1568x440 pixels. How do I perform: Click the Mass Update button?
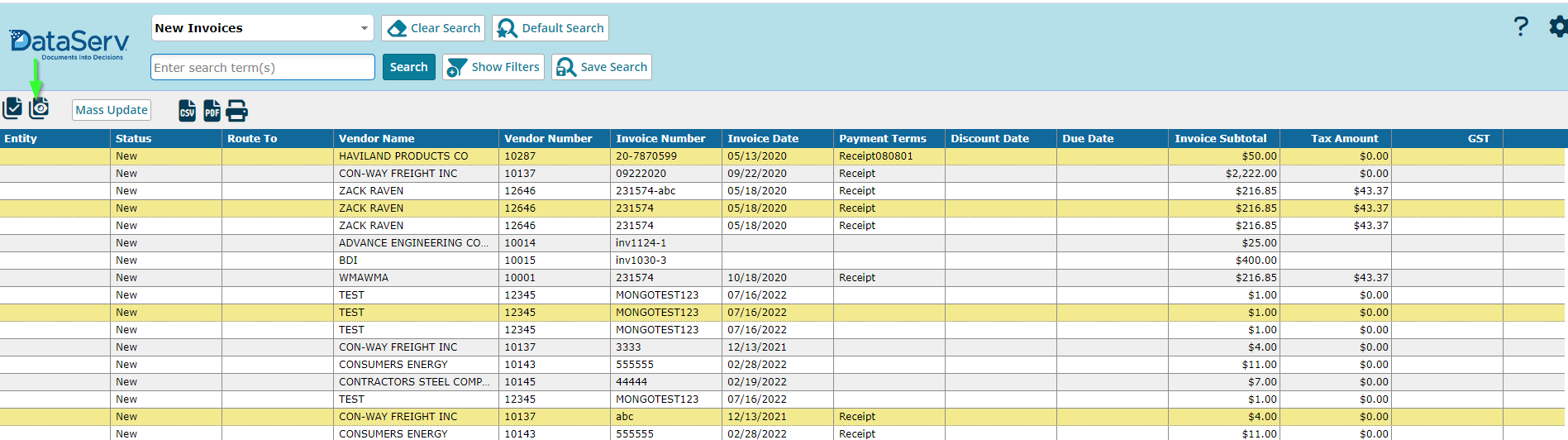[x=112, y=110]
